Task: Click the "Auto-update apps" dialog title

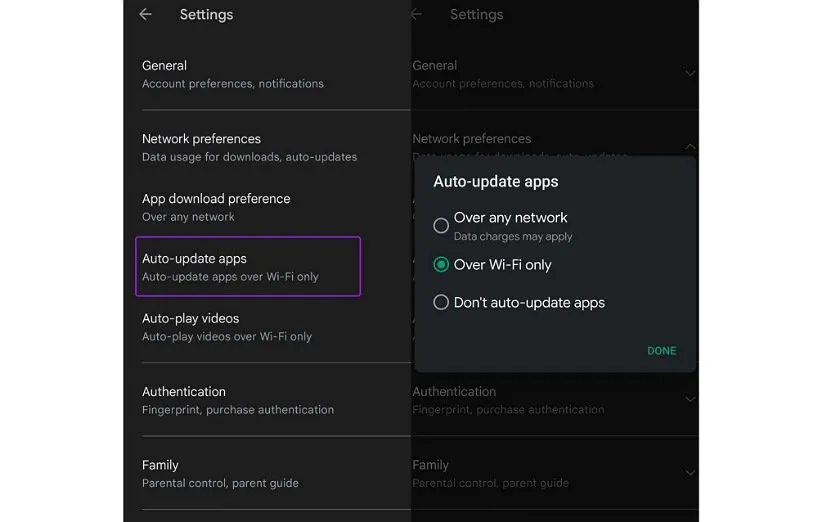Action: 495,182
